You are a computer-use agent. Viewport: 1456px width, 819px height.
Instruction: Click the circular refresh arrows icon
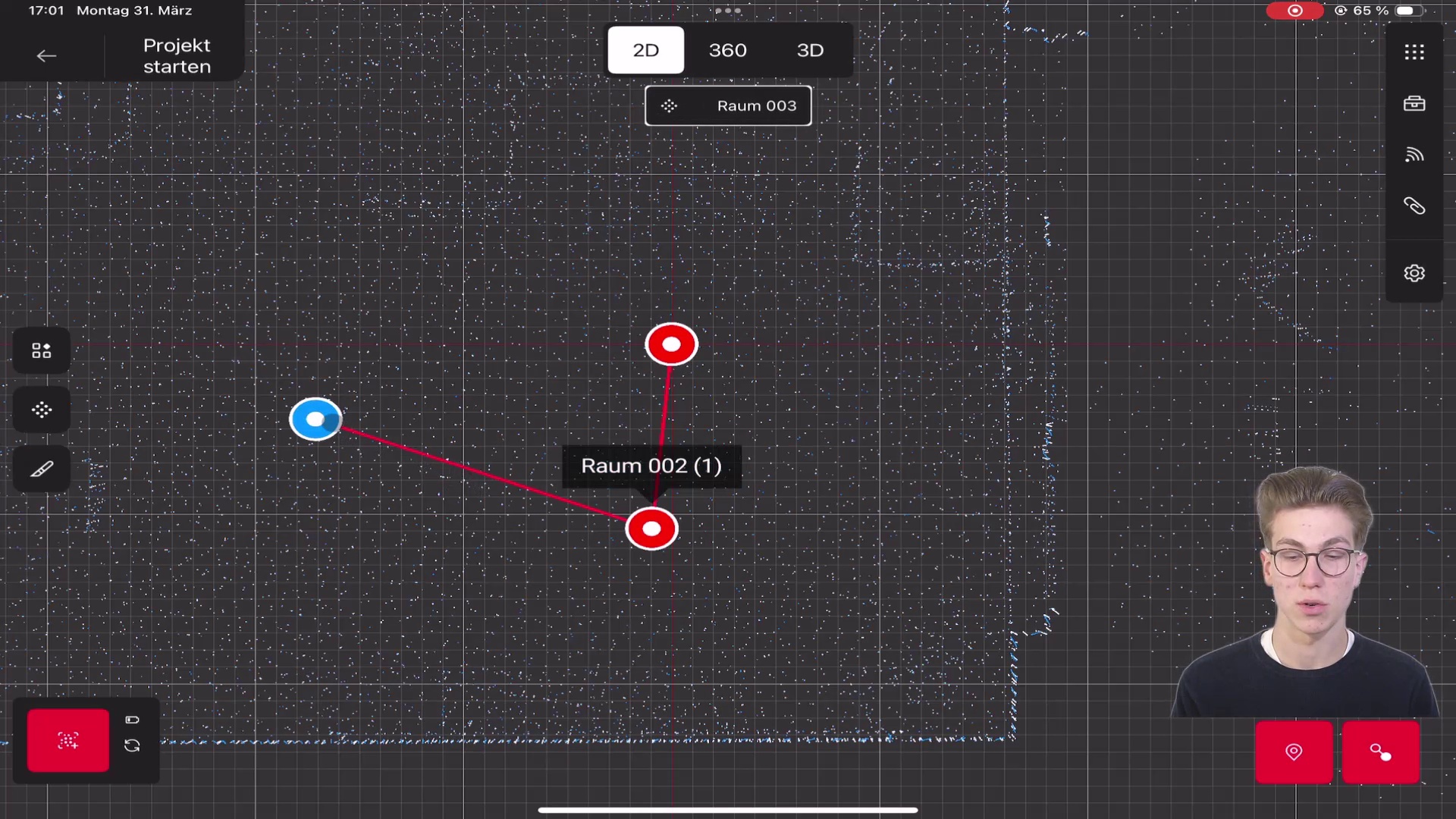(x=132, y=745)
